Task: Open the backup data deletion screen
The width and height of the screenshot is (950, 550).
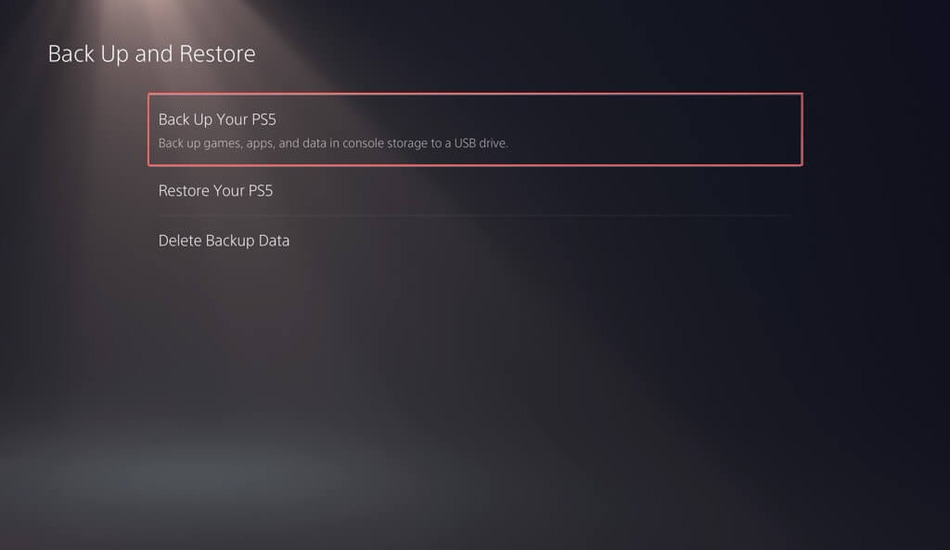Action: pos(475,240)
